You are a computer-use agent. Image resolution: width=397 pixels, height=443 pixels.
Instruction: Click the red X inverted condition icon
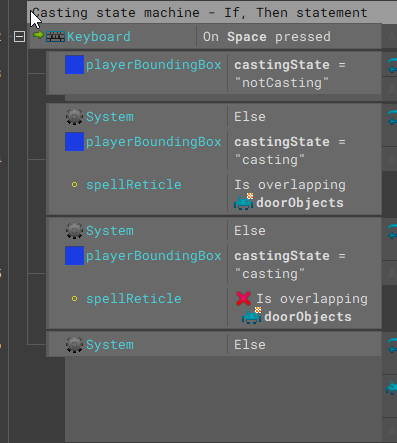pos(243,298)
